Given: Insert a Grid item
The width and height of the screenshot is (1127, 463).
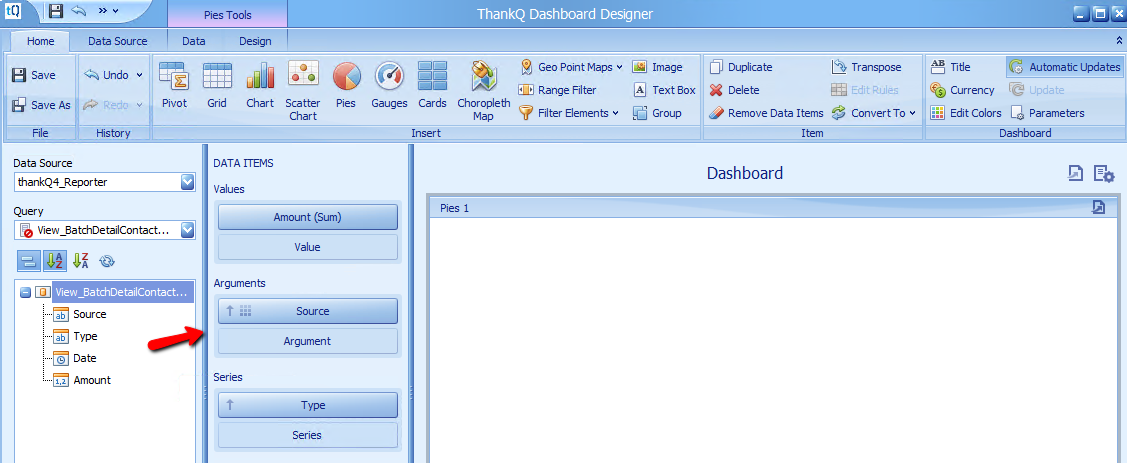Looking at the screenshot, I should coord(217,86).
